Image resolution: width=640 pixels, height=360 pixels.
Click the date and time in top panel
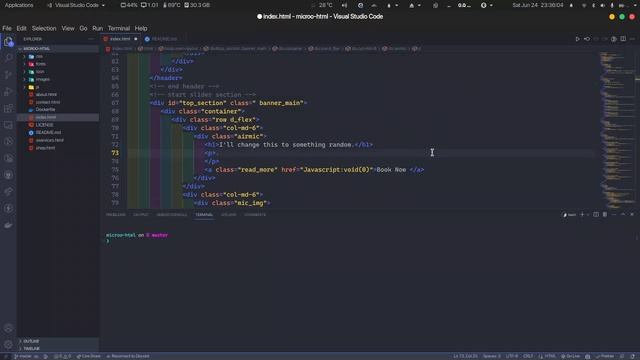[538, 5]
